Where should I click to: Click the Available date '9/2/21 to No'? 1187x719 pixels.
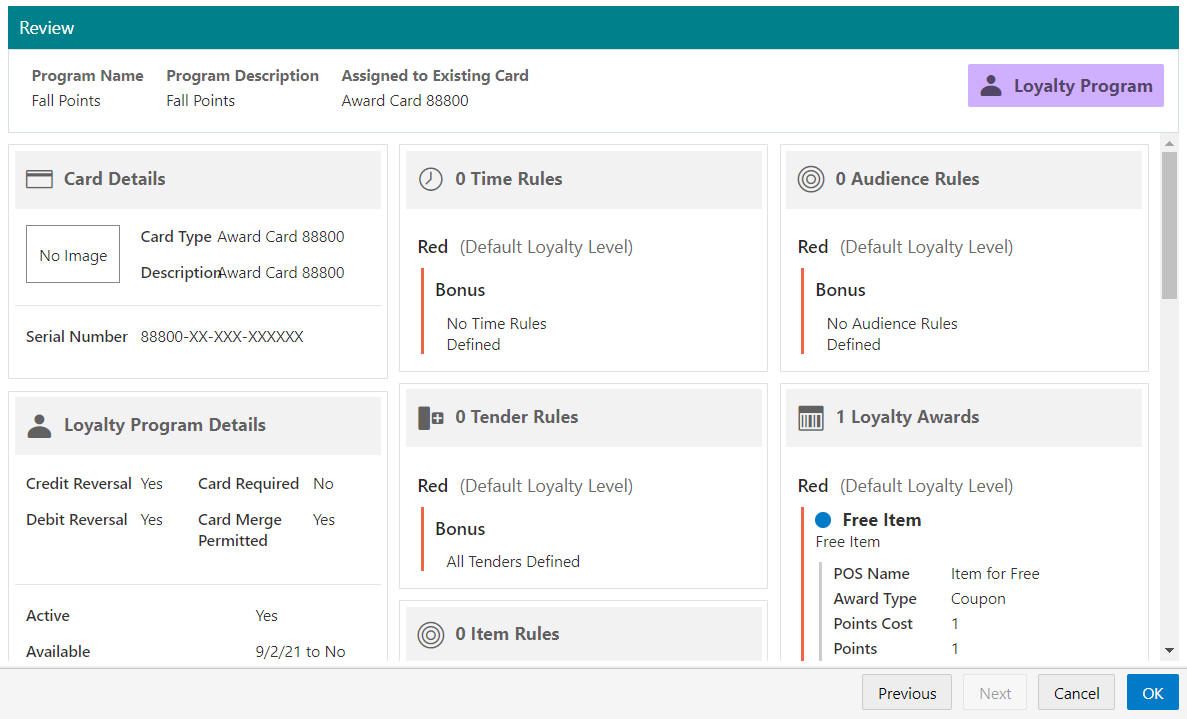click(x=301, y=652)
